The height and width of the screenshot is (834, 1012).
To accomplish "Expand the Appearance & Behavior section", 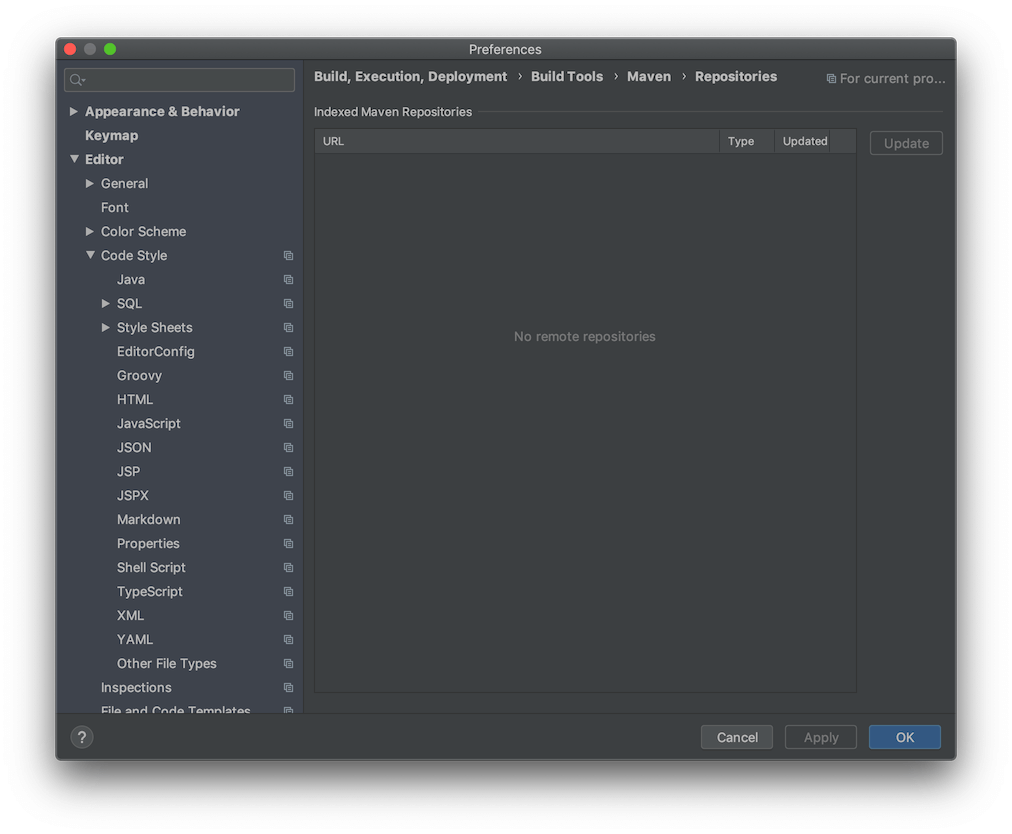I will [74, 112].
